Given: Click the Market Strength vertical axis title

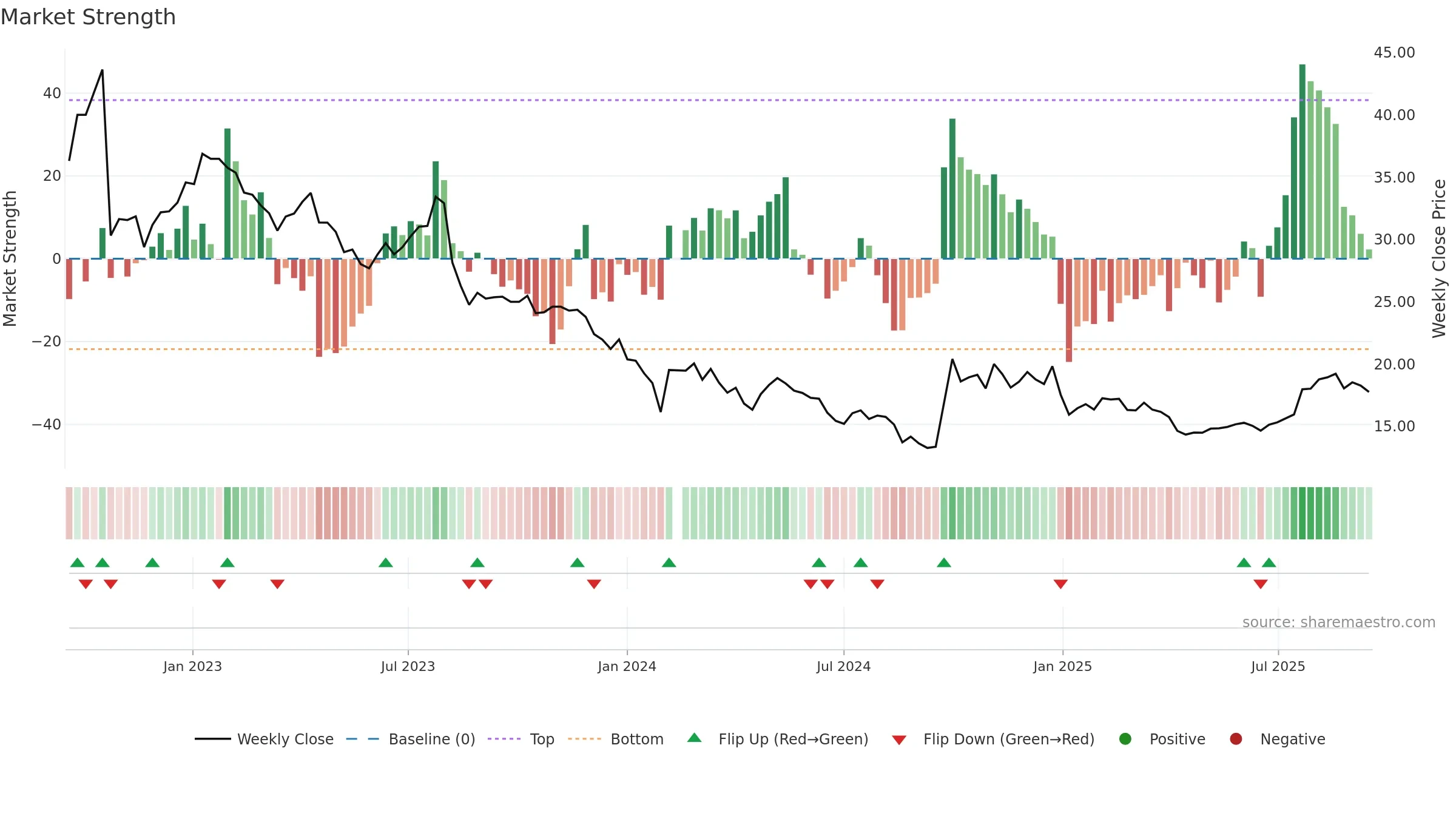Looking at the screenshot, I should pos(10,258).
